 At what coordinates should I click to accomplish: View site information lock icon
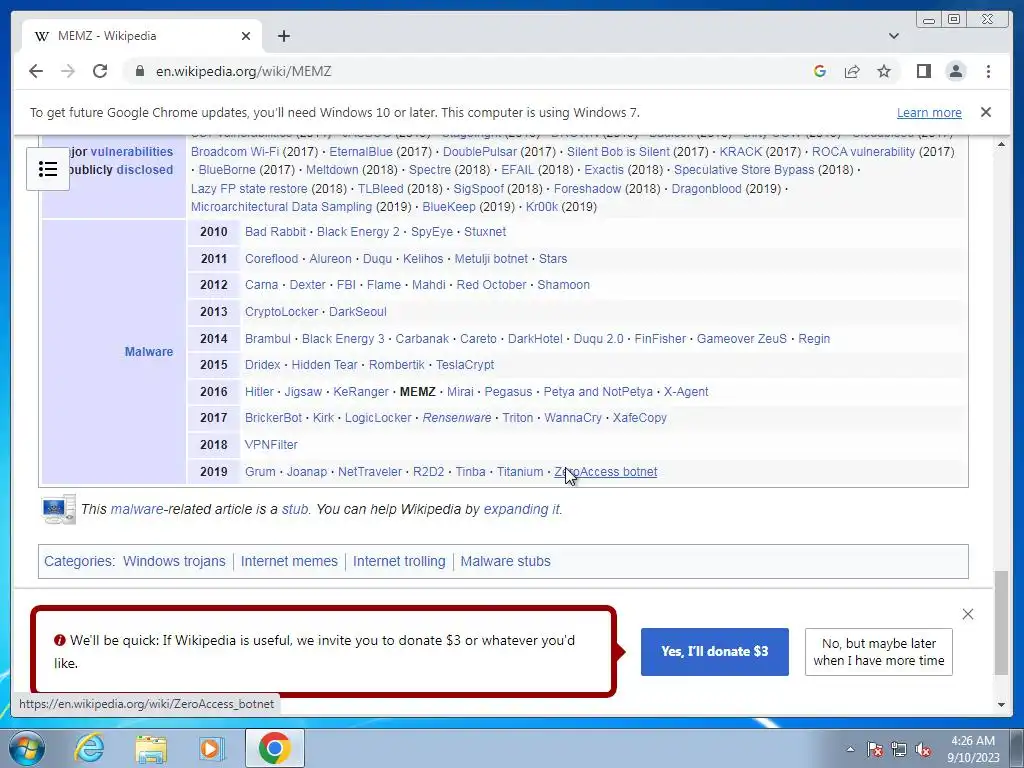[139, 71]
